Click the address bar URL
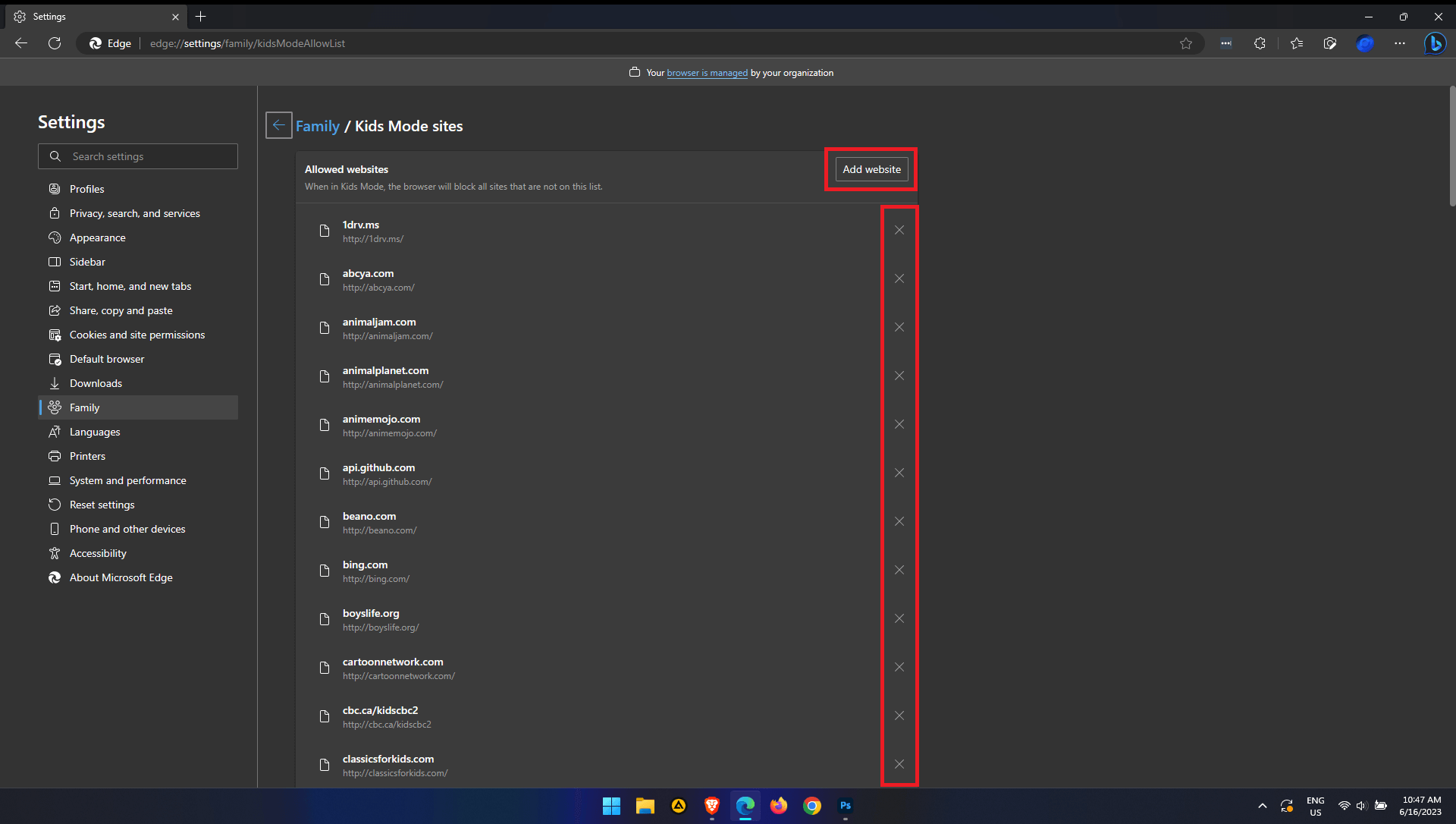1456x824 pixels. click(247, 43)
